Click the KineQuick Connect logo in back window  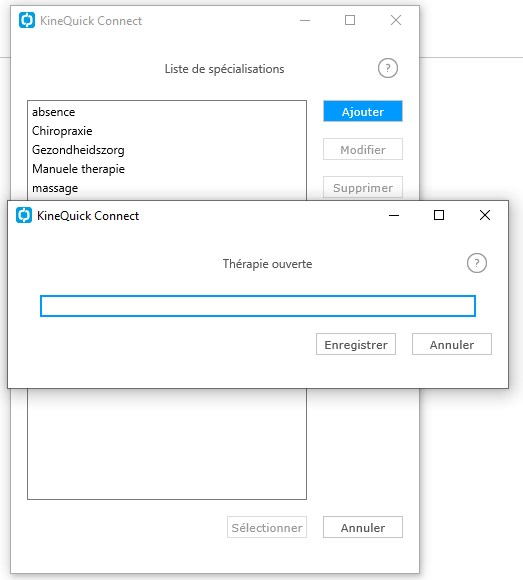pos(27,20)
